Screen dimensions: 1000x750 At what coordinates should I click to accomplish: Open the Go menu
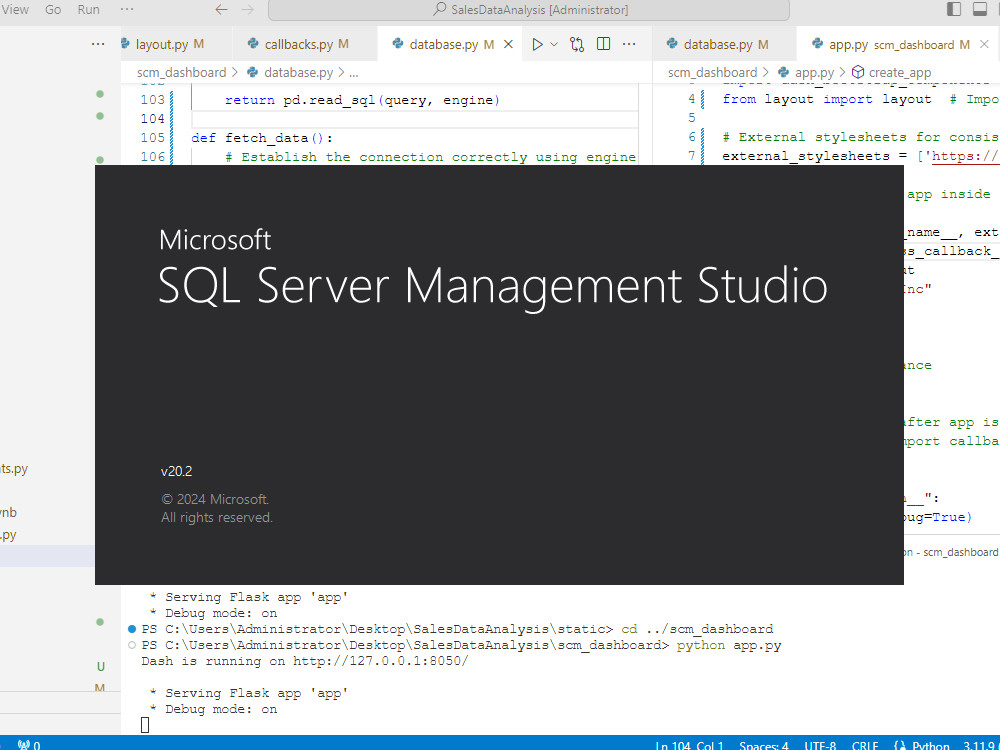[53, 10]
